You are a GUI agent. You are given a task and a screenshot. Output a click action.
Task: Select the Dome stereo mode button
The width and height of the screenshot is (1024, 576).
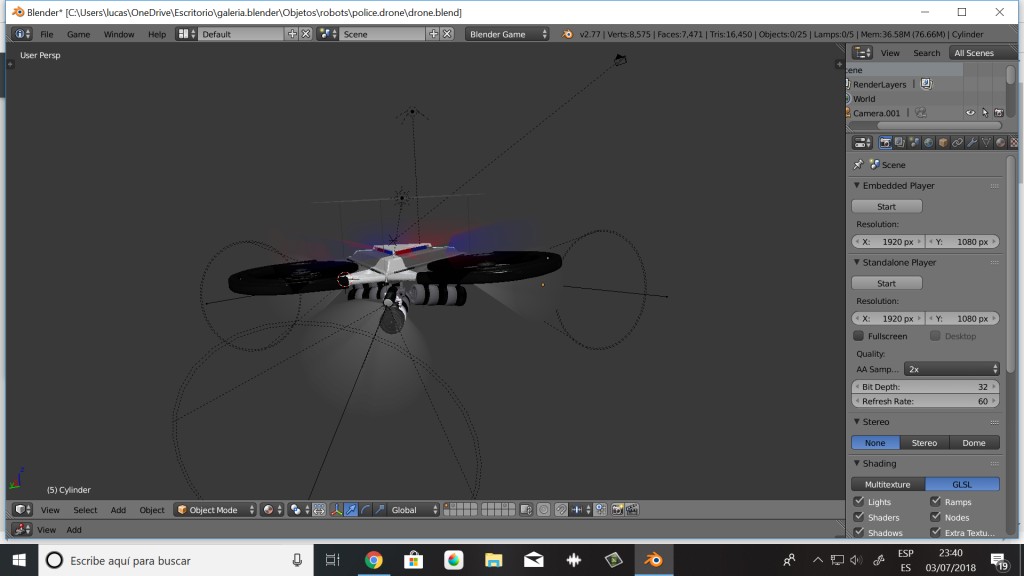pos(974,441)
